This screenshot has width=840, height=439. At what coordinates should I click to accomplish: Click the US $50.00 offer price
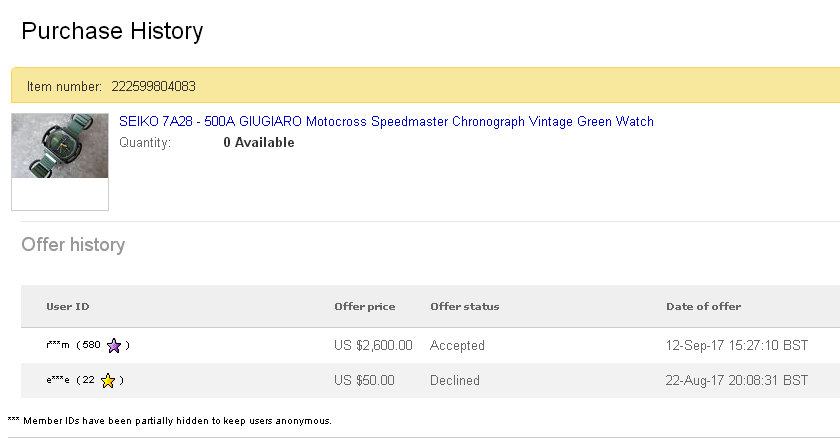pyautogui.click(x=364, y=380)
